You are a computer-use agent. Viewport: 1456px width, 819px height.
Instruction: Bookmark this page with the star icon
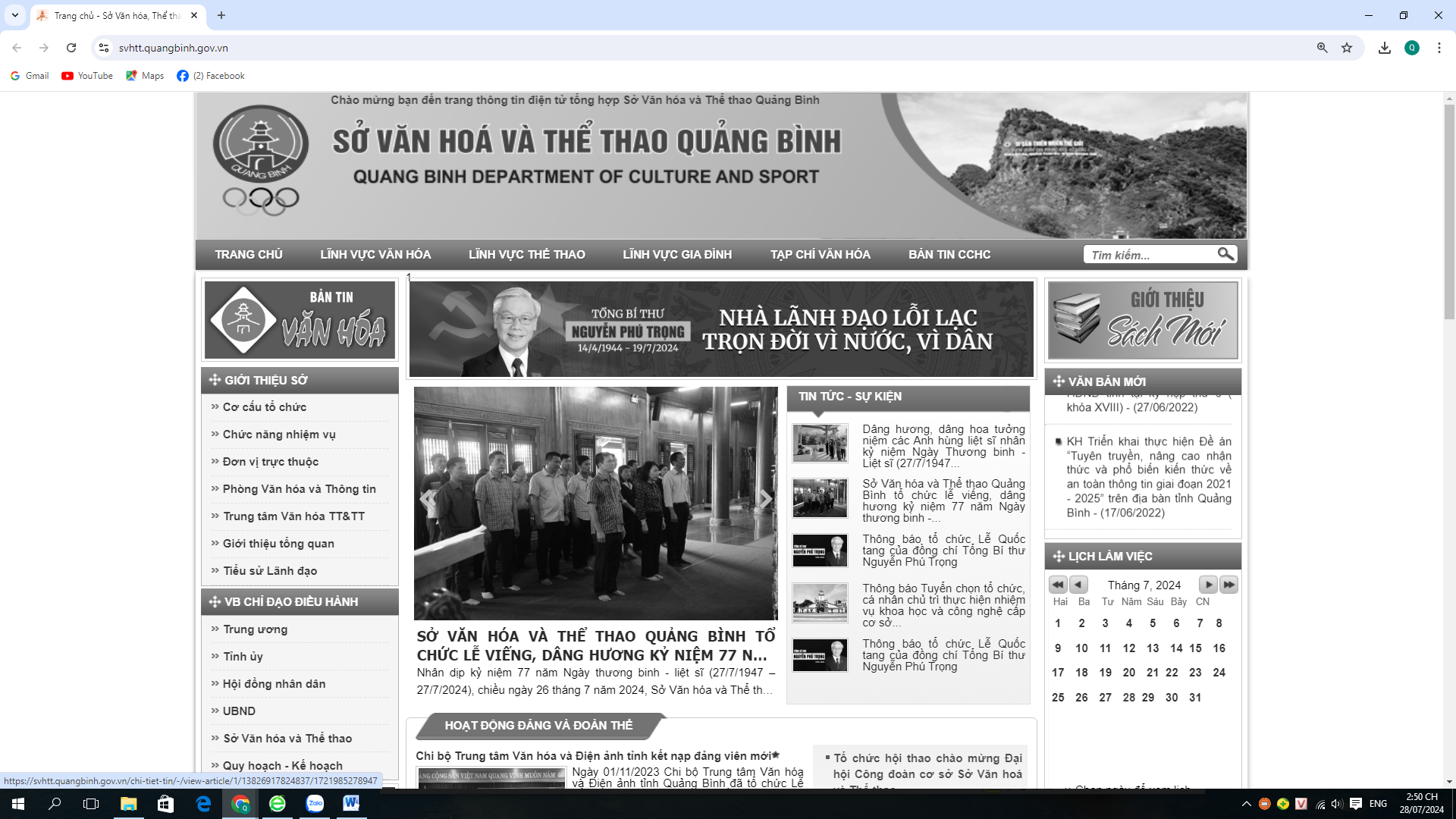click(1347, 48)
